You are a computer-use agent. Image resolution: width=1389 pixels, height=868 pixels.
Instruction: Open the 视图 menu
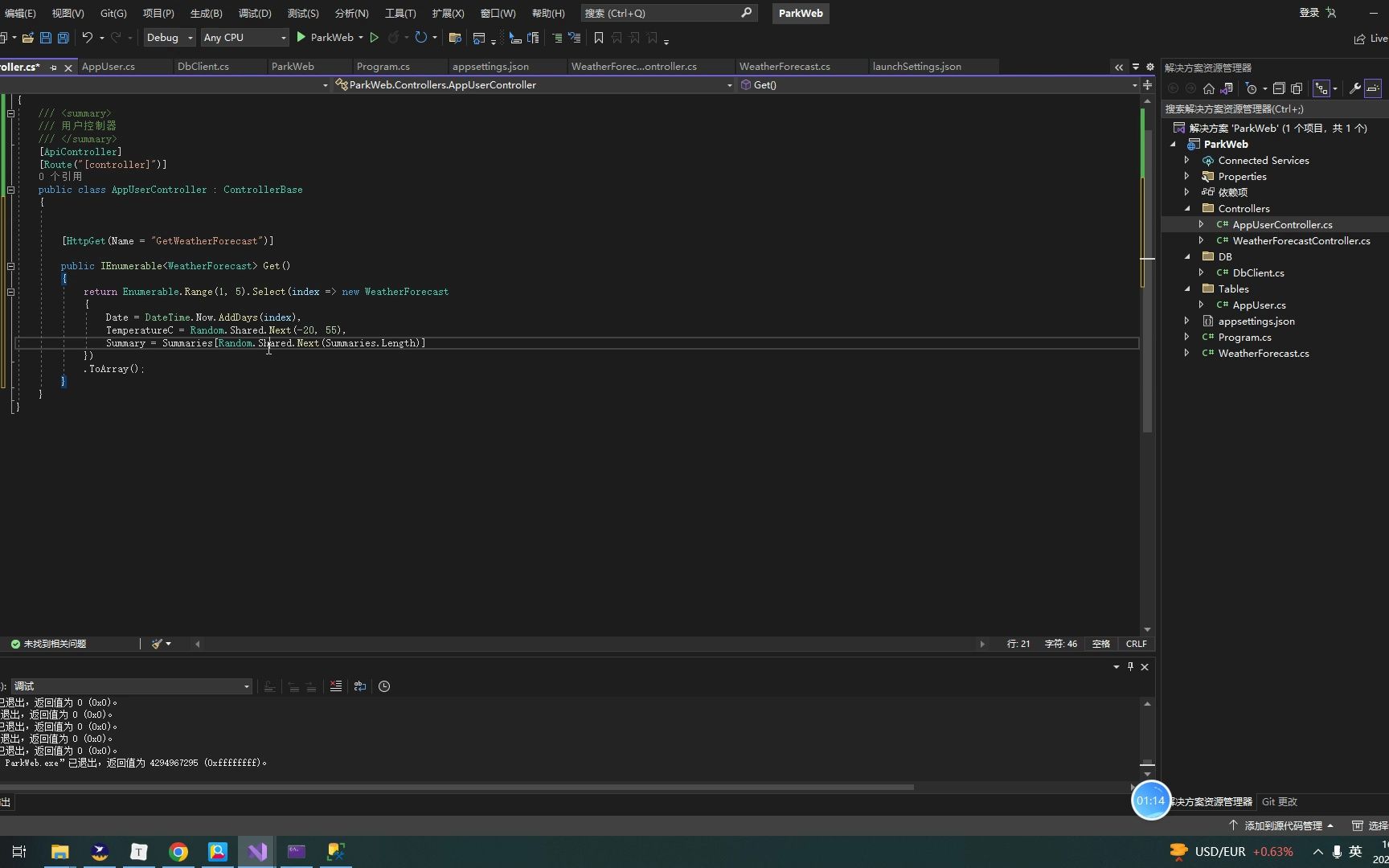click(67, 13)
